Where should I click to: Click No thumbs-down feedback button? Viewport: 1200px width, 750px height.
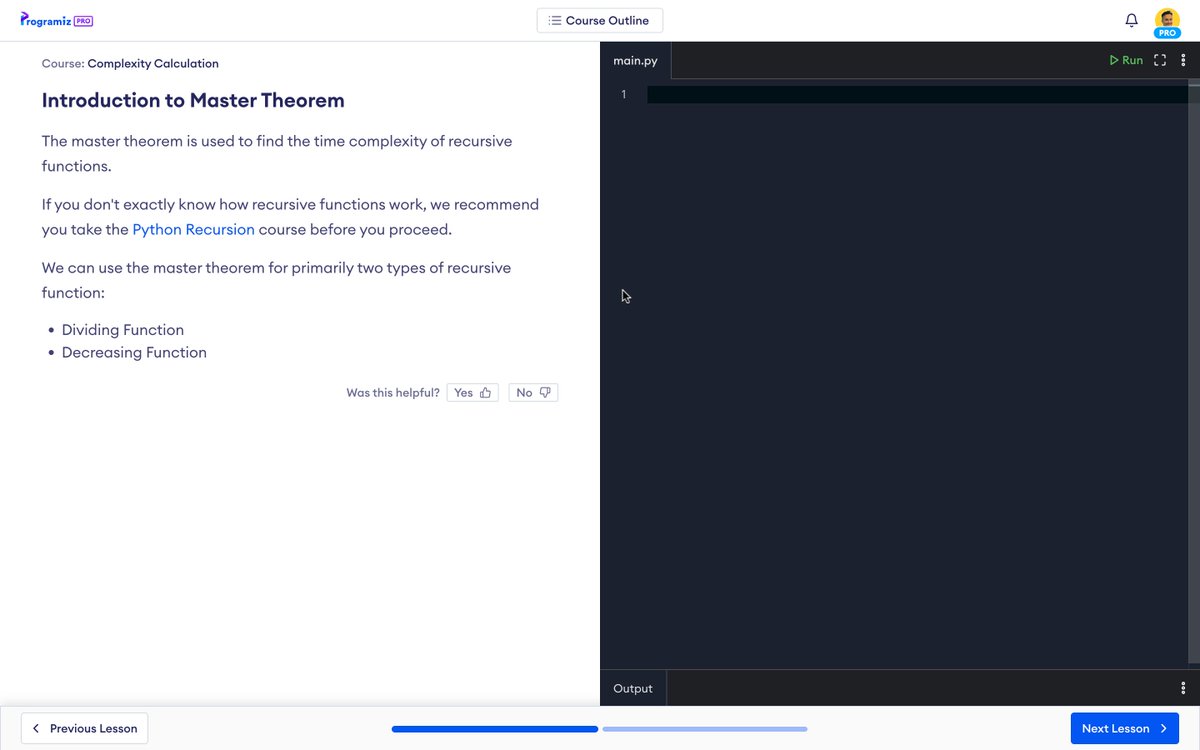pos(533,393)
